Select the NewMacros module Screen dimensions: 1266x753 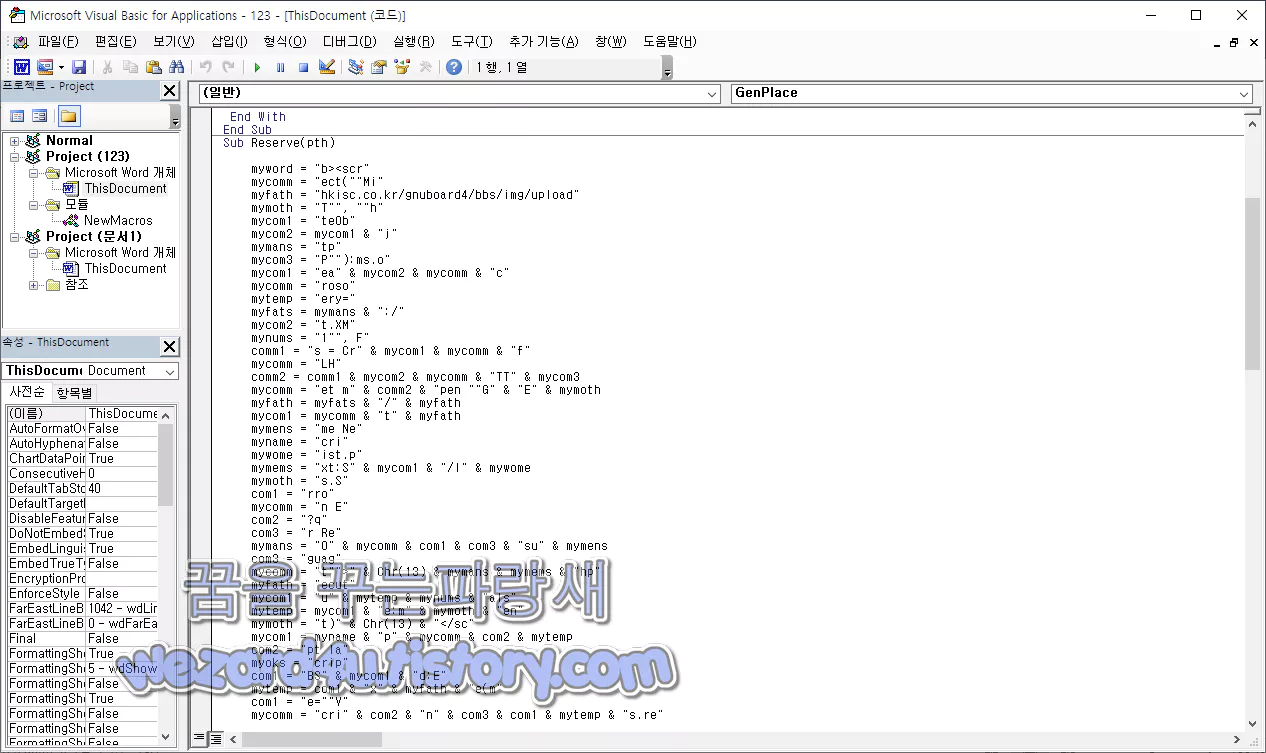pyautogui.click(x=118, y=220)
